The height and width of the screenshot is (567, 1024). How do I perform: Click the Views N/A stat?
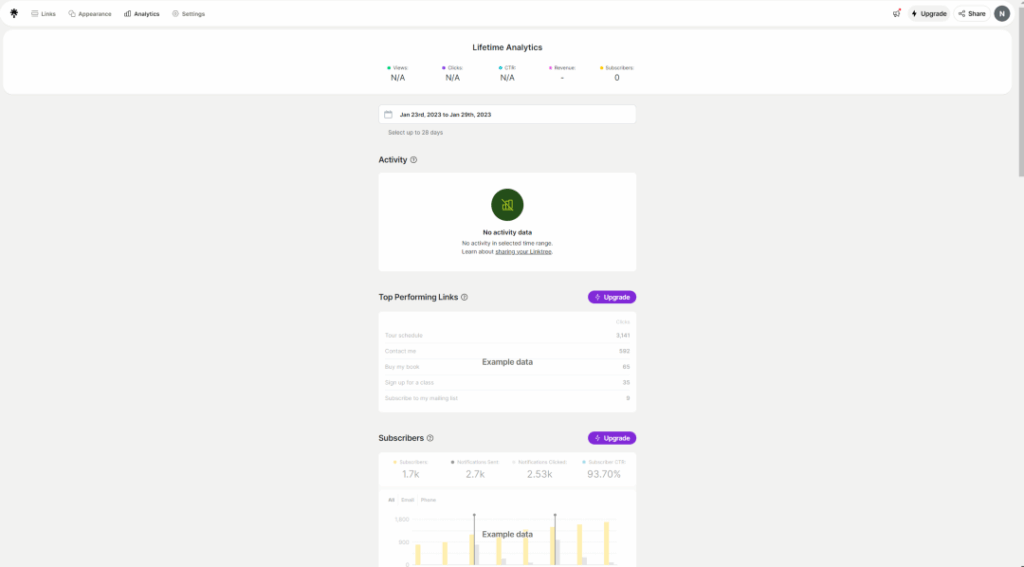(398, 73)
